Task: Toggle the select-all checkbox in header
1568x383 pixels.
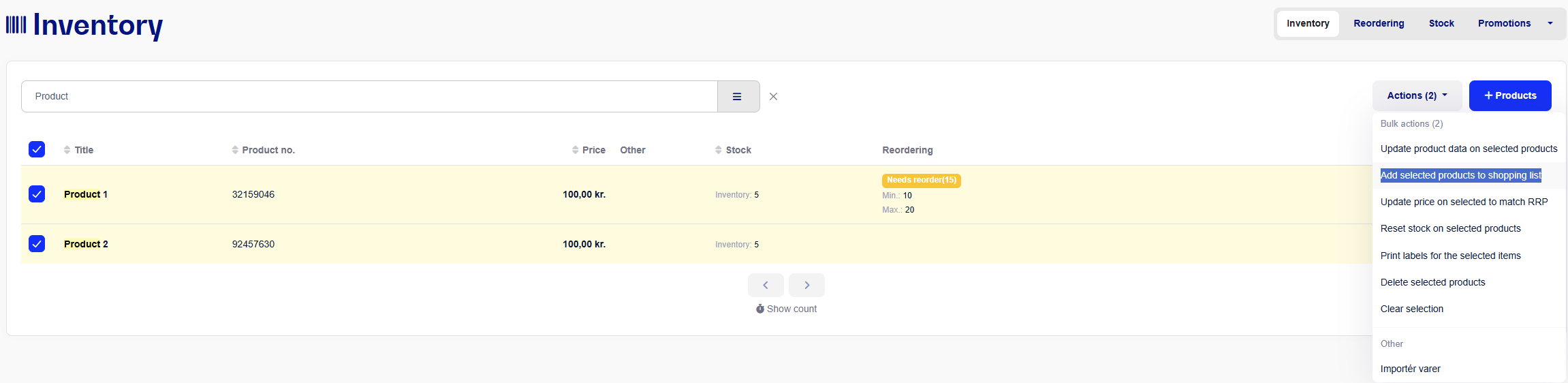Action: point(37,149)
